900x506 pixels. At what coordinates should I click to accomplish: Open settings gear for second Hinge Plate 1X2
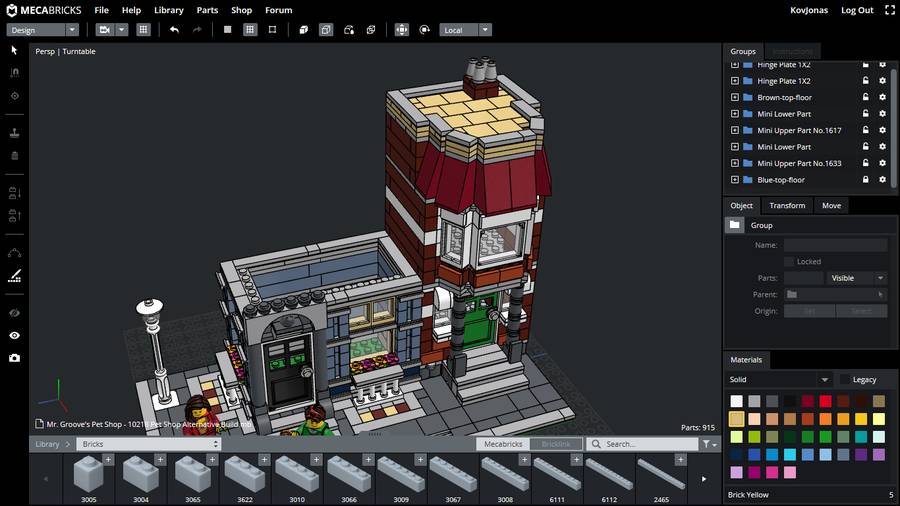(x=883, y=81)
